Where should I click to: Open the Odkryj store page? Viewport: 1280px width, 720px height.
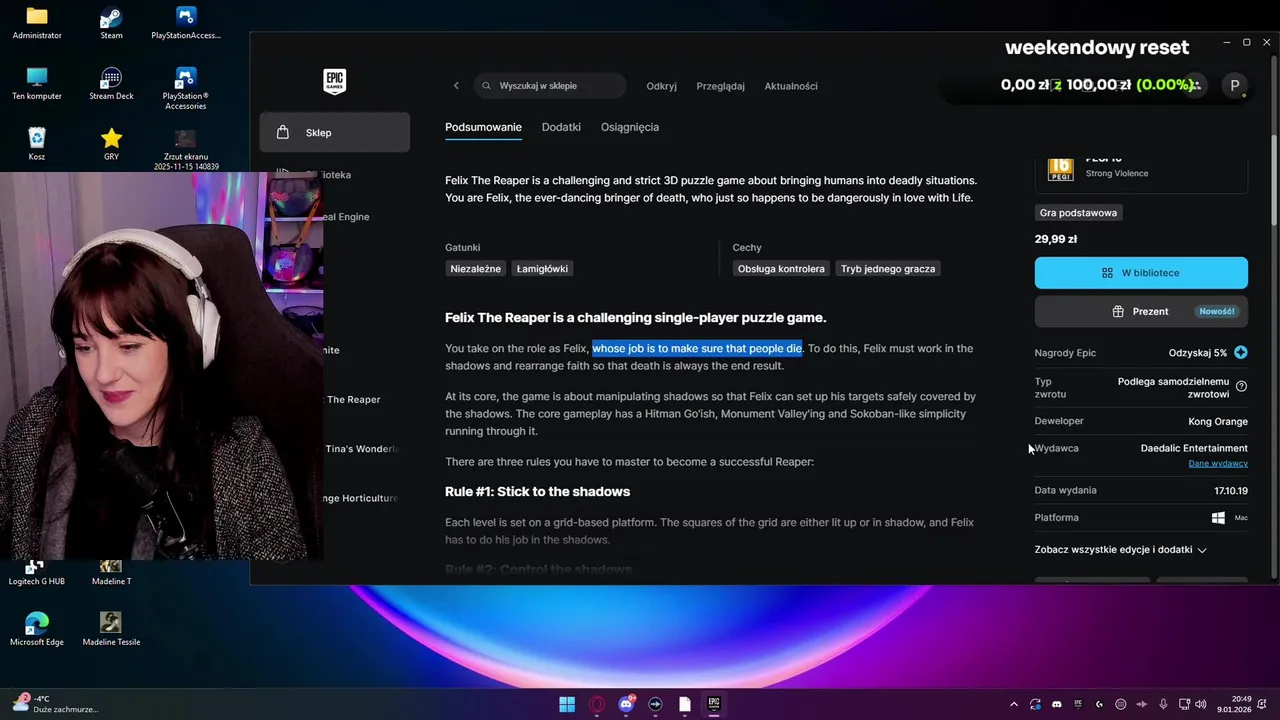pyautogui.click(x=661, y=86)
